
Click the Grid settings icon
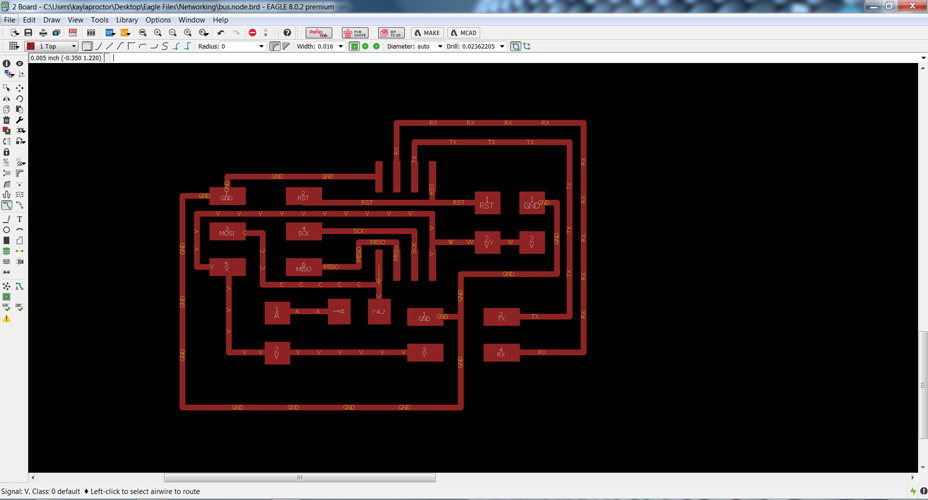click(14, 46)
